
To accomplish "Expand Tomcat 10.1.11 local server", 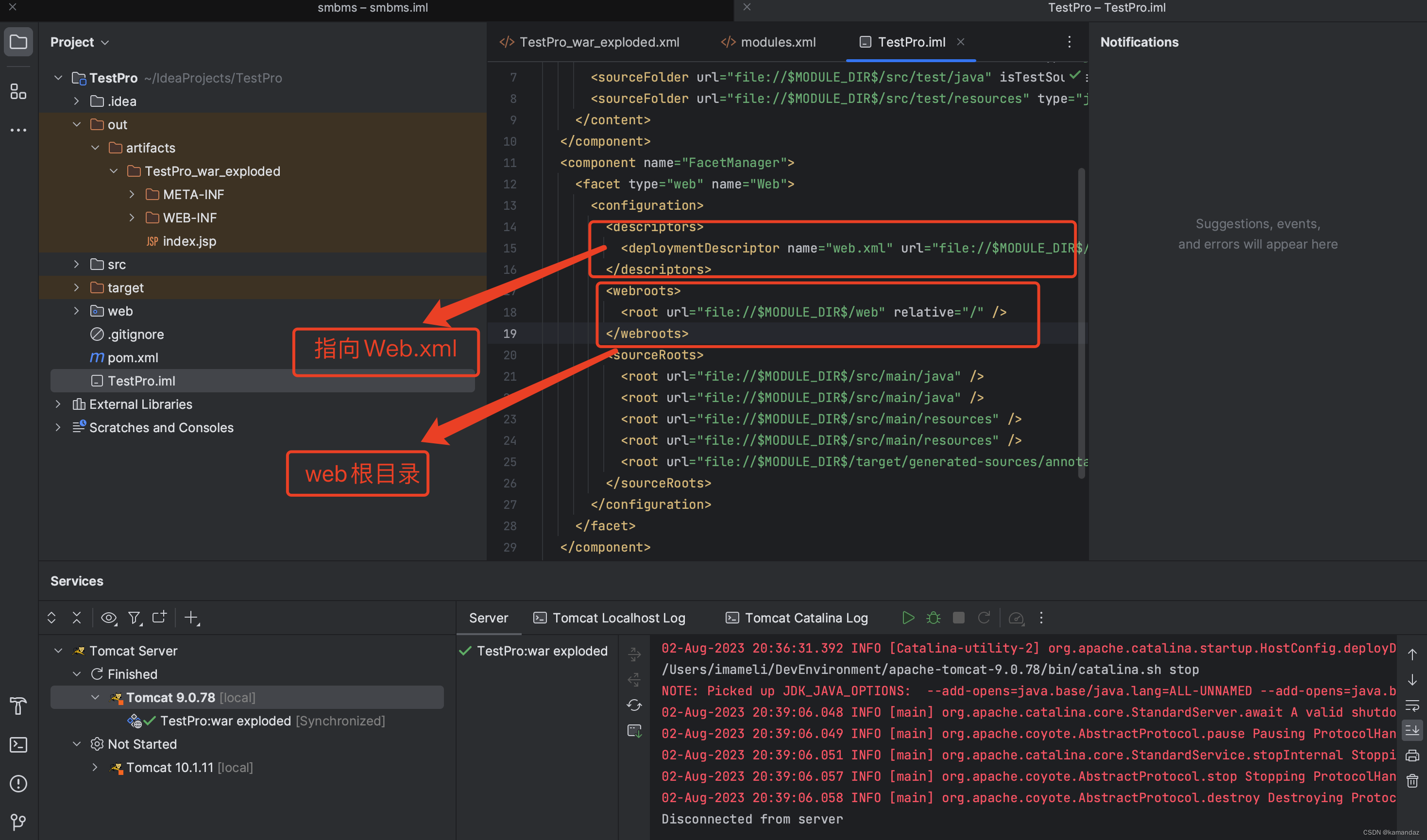I will click(x=95, y=767).
